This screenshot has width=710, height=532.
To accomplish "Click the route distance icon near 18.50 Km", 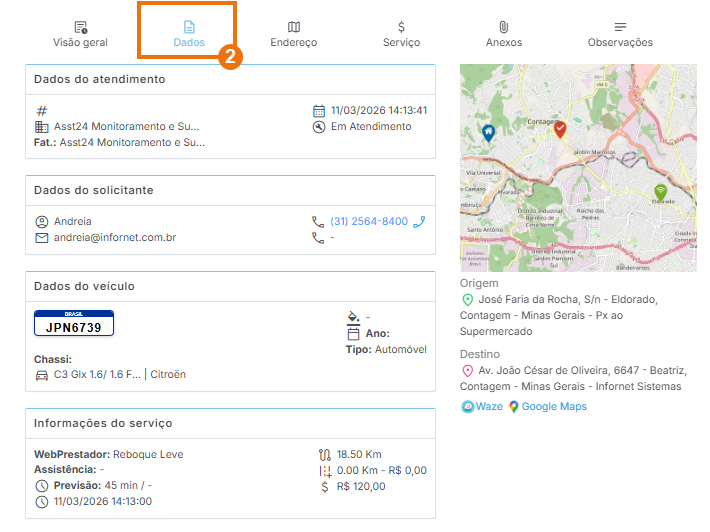I will click(324, 455).
